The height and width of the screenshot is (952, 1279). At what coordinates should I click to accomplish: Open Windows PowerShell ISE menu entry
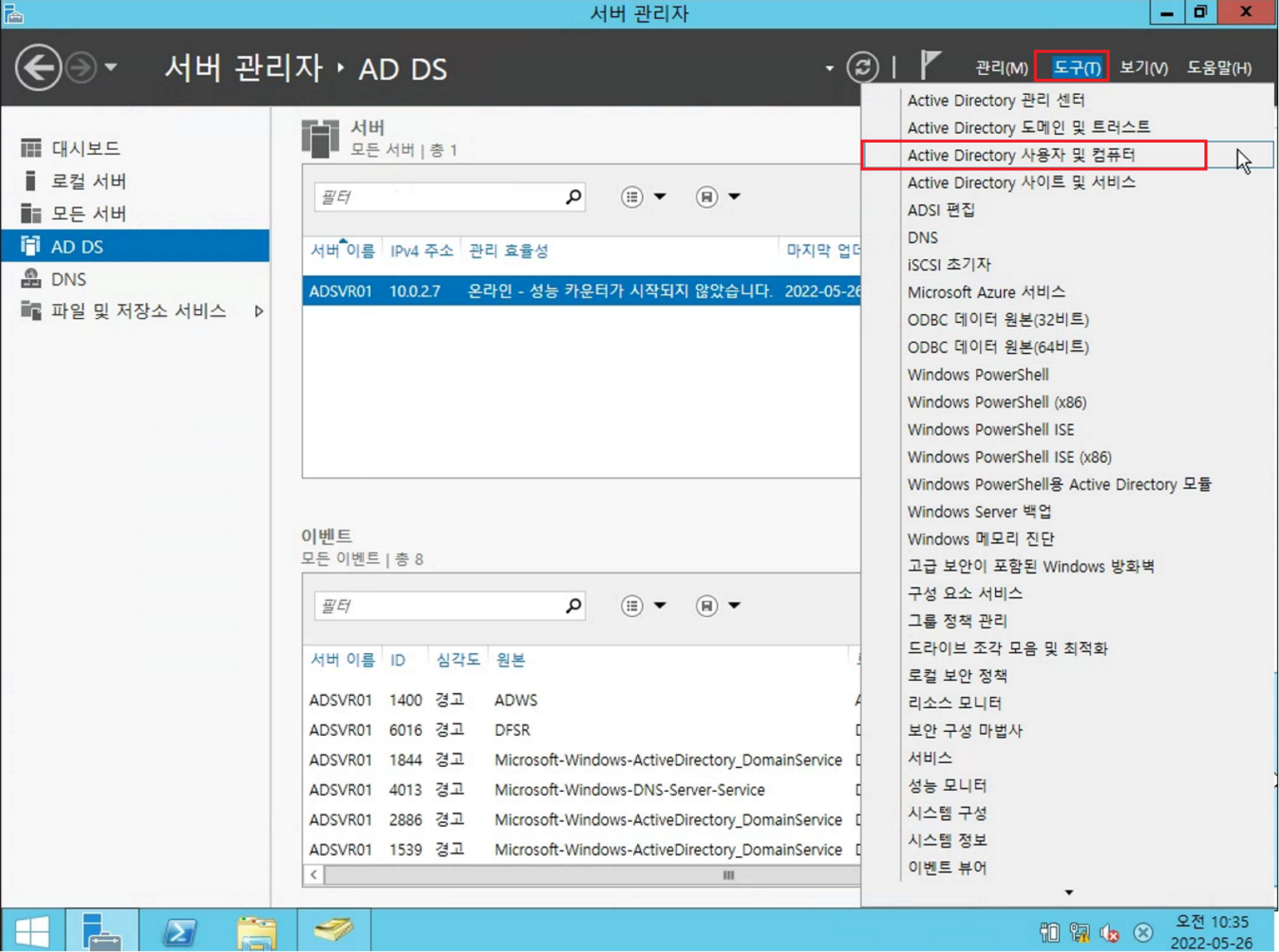[x=990, y=430]
